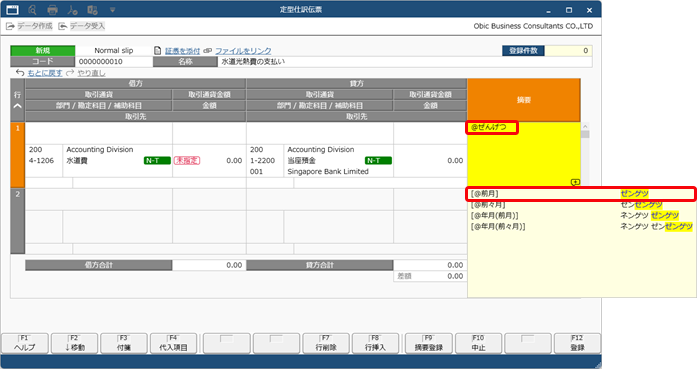Viewport: 697px width, 369px height.
Task: Click the F2 ↓移動 button
Action: 74,344
